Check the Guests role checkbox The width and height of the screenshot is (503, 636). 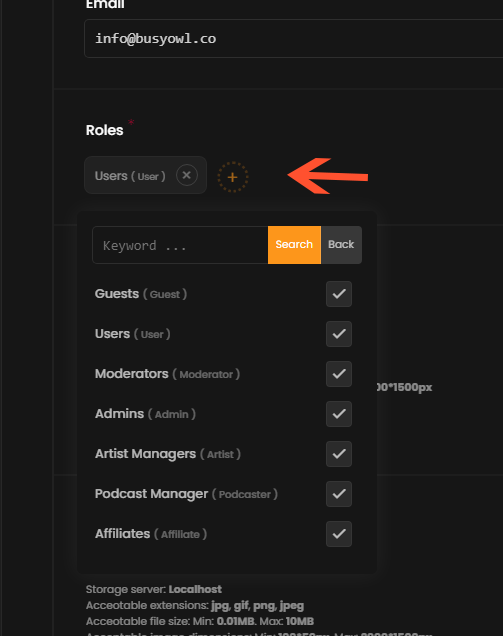point(339,294)
